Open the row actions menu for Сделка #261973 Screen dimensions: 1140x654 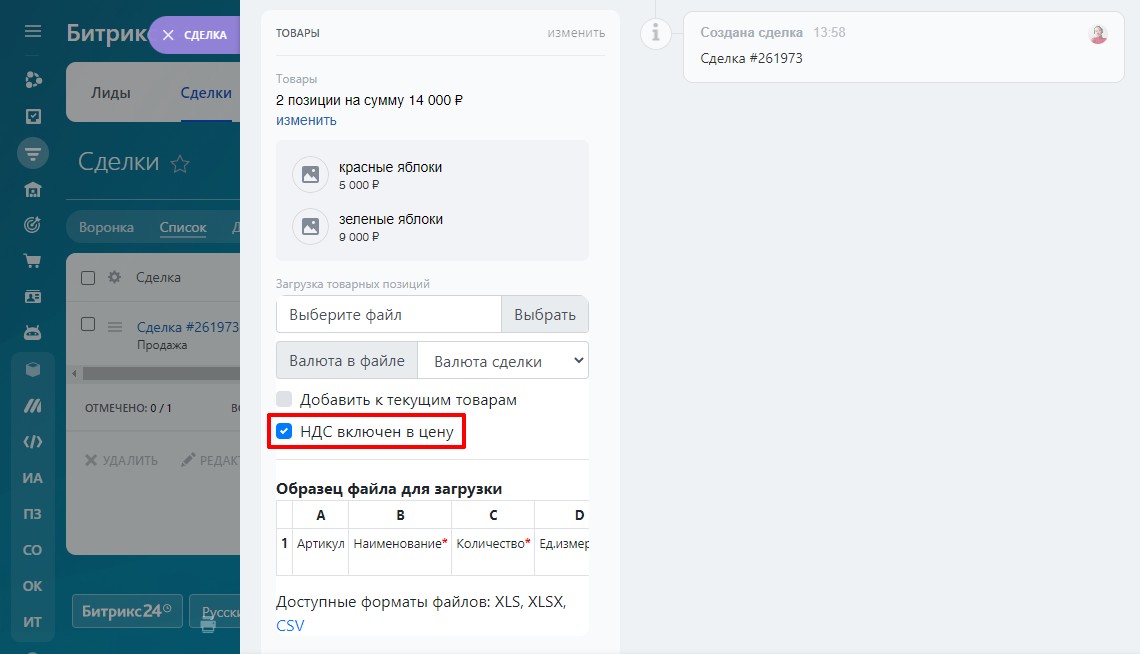(114, 326)
